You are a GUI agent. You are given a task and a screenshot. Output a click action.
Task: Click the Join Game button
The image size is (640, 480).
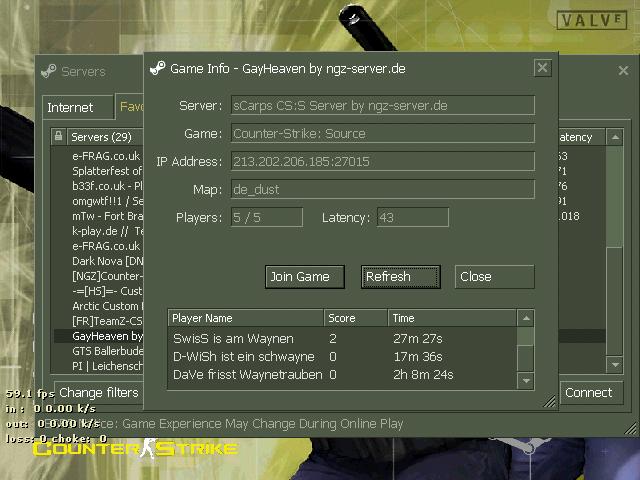pos(304,277)
